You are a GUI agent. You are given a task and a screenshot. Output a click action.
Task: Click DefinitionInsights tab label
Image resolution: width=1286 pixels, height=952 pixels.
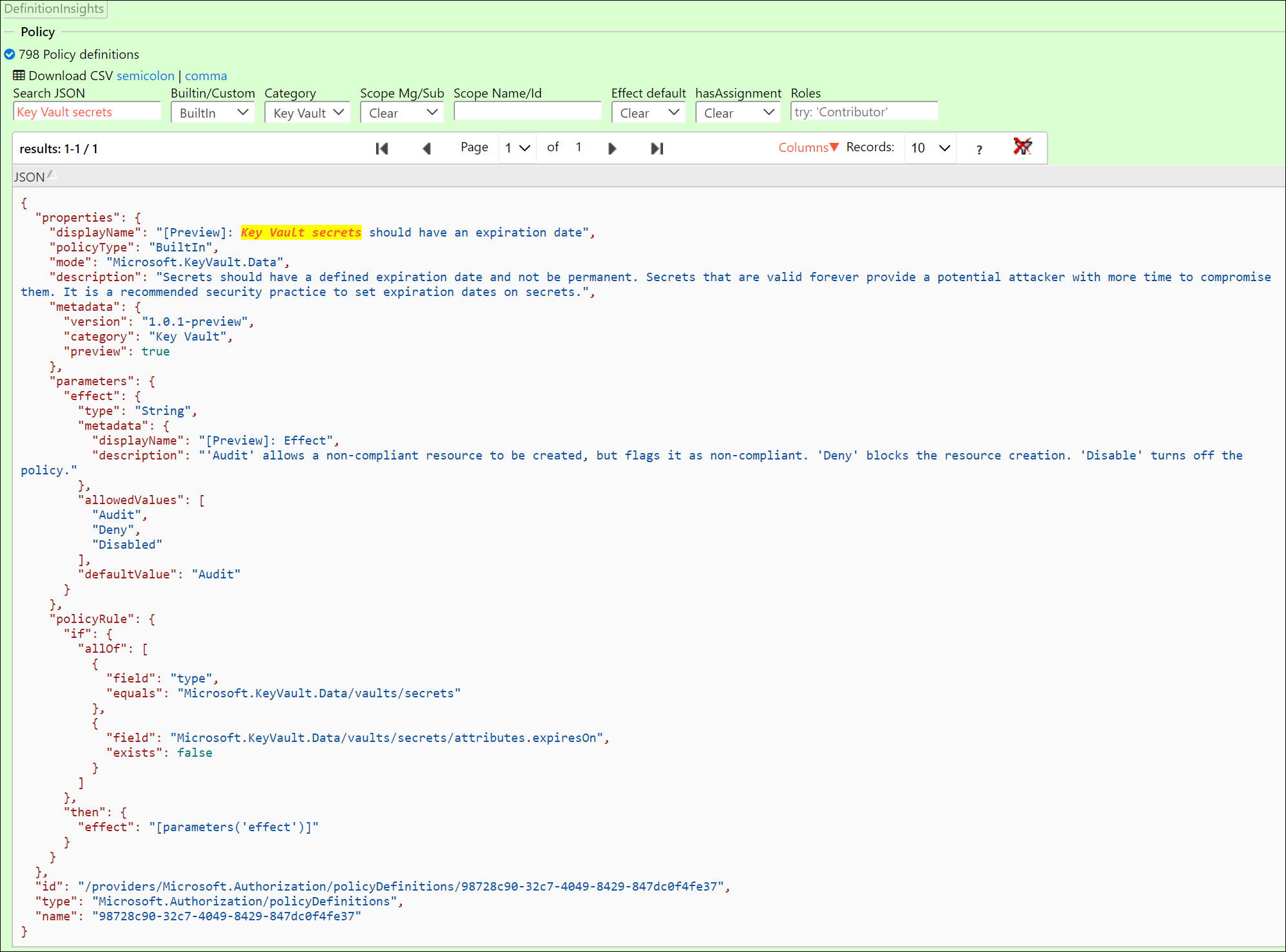(54, 9)
